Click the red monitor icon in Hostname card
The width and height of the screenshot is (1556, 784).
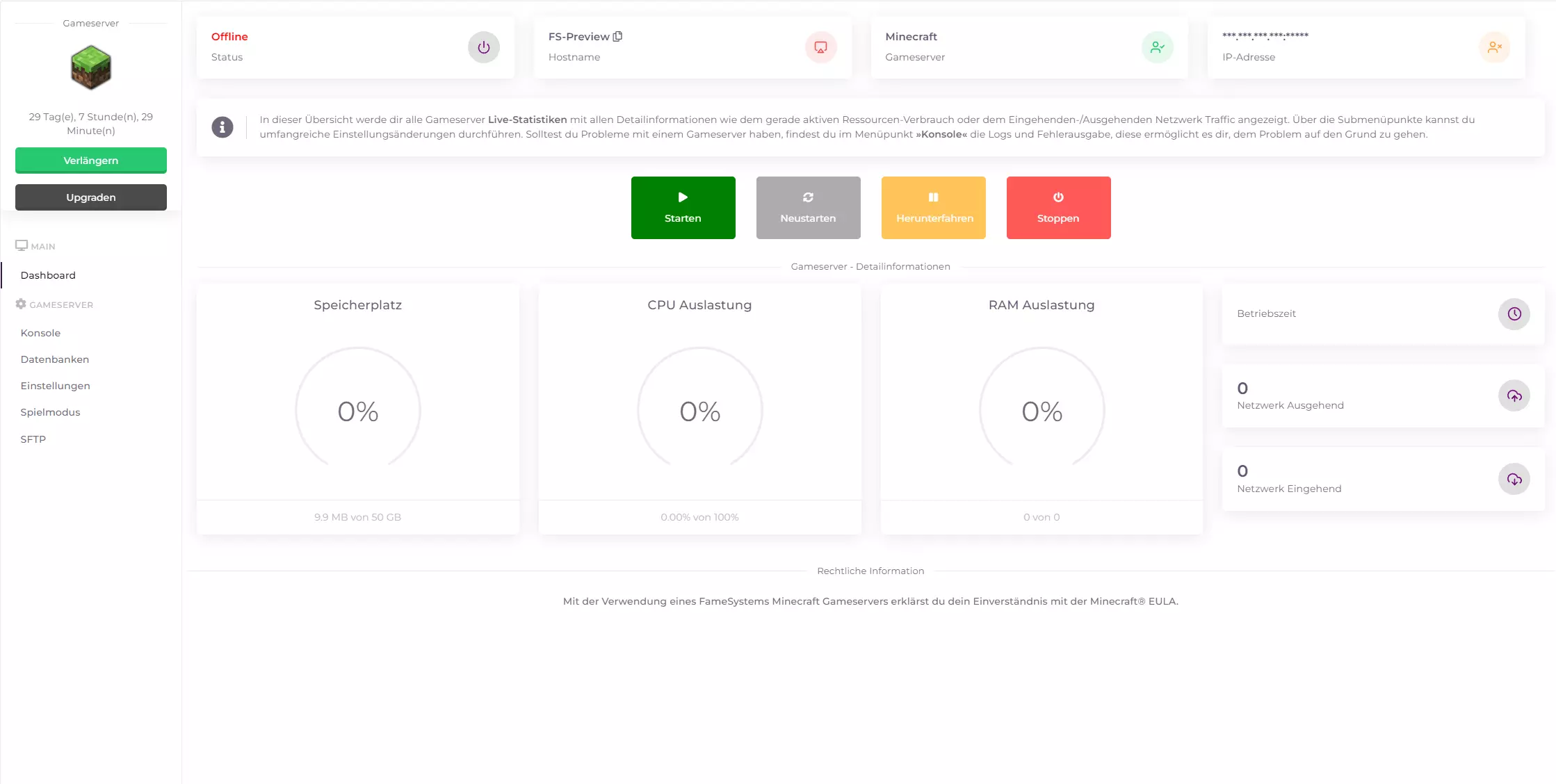(x=820, y=47)
